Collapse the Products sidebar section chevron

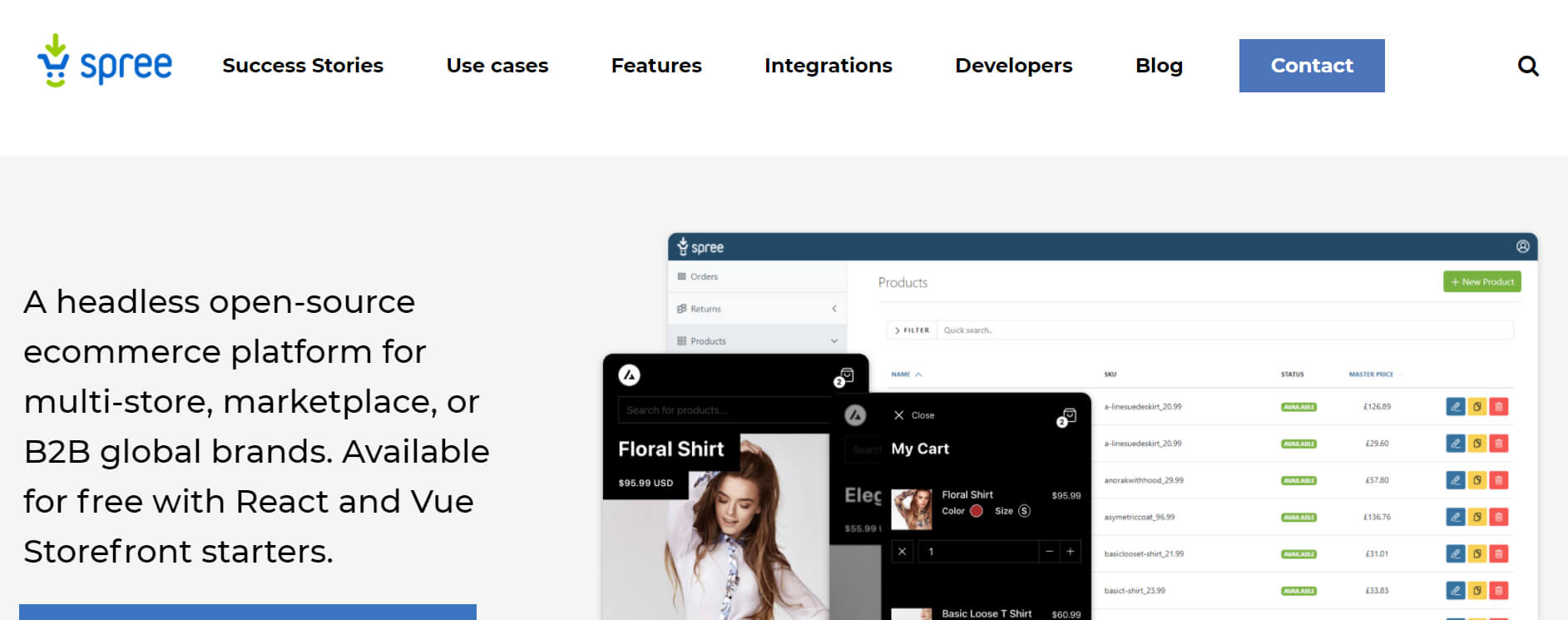point(833,341)
